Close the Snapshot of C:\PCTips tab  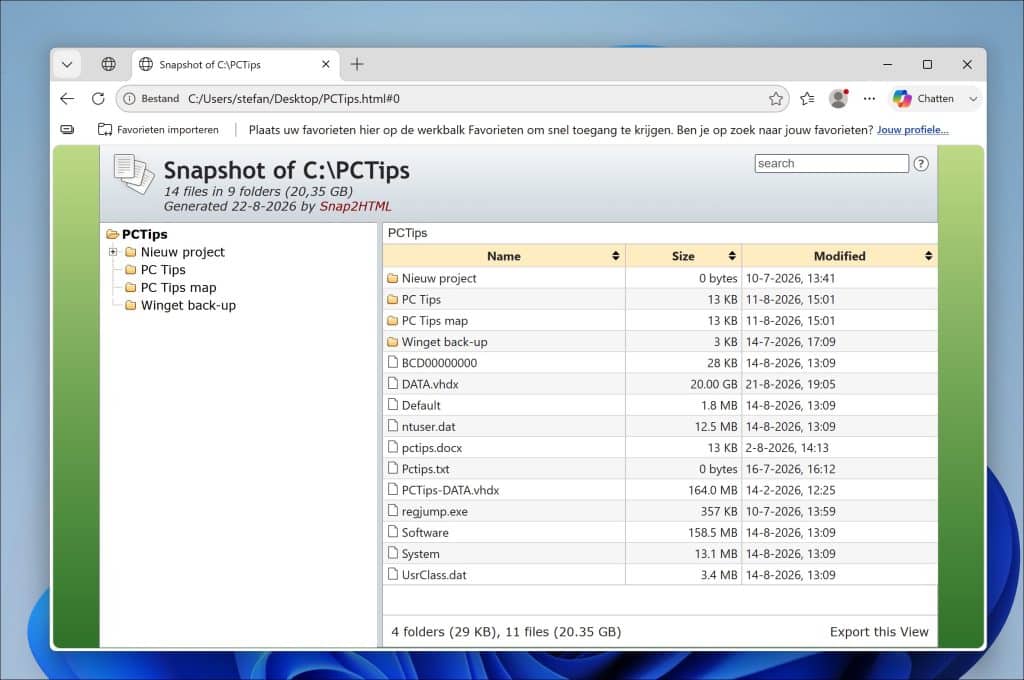(x=326, y=64)
